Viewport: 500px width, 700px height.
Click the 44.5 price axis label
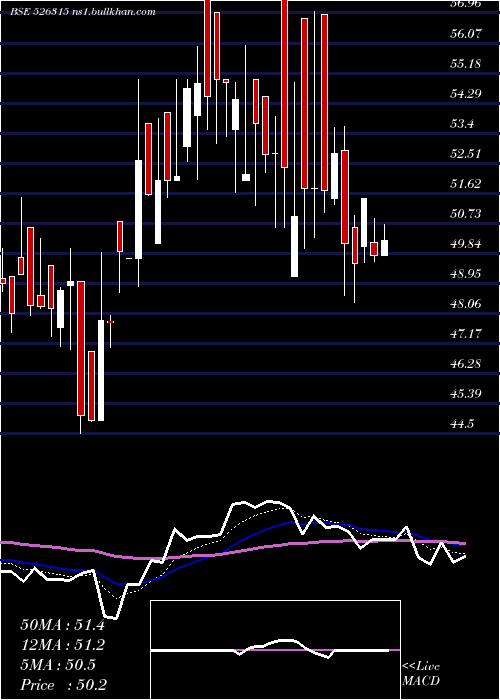(462, 424)
